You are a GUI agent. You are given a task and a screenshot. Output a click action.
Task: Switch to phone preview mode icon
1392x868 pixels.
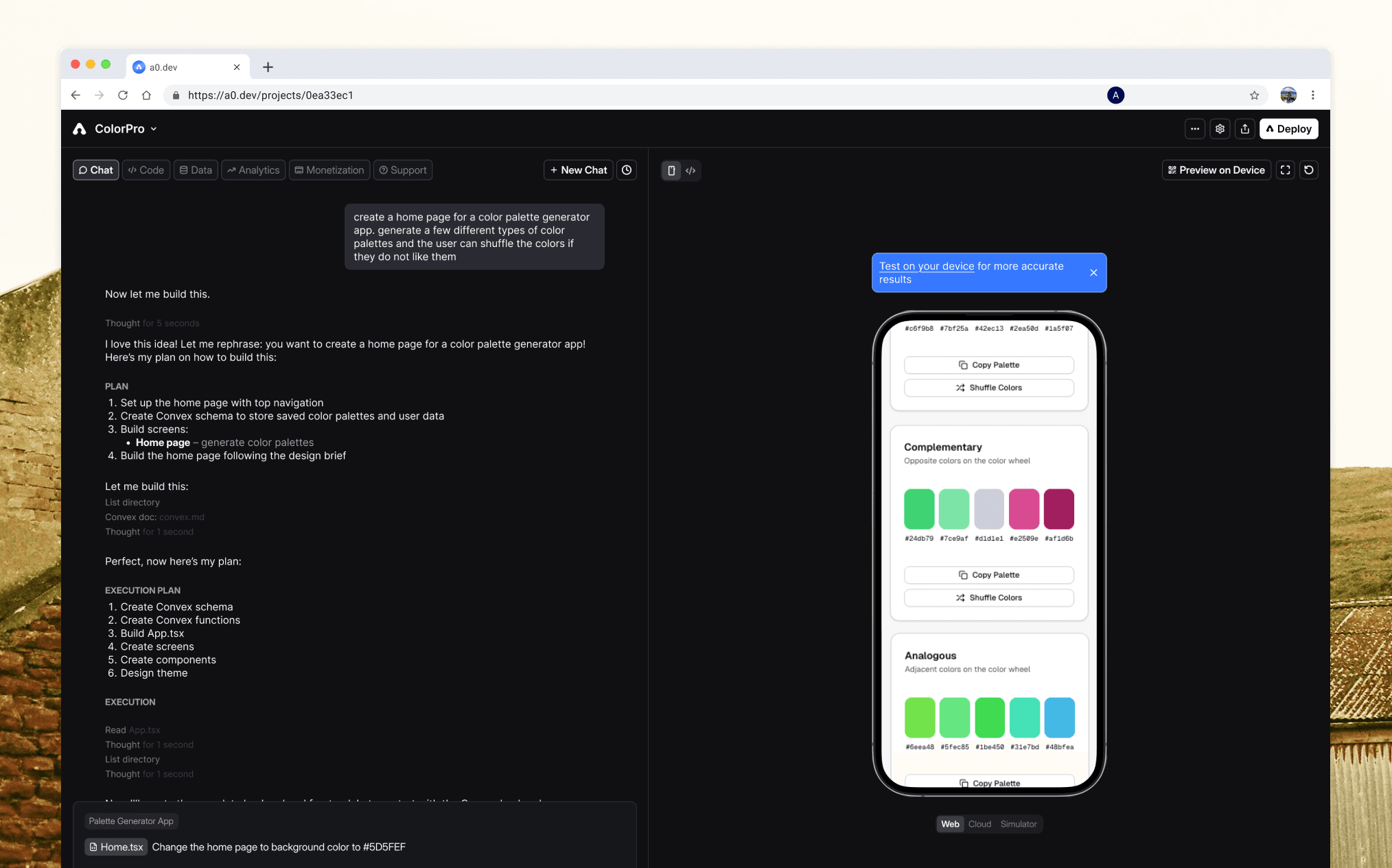(671, 170)
